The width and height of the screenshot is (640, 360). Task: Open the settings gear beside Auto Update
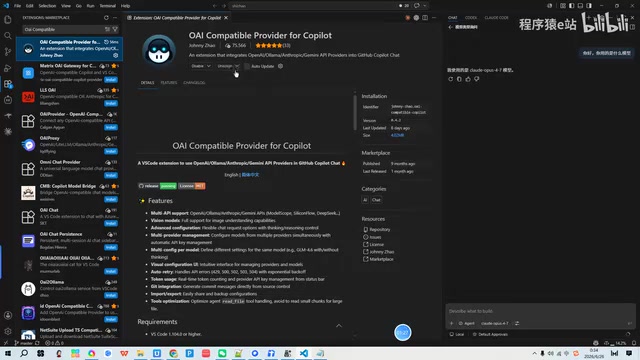(280, 66)
